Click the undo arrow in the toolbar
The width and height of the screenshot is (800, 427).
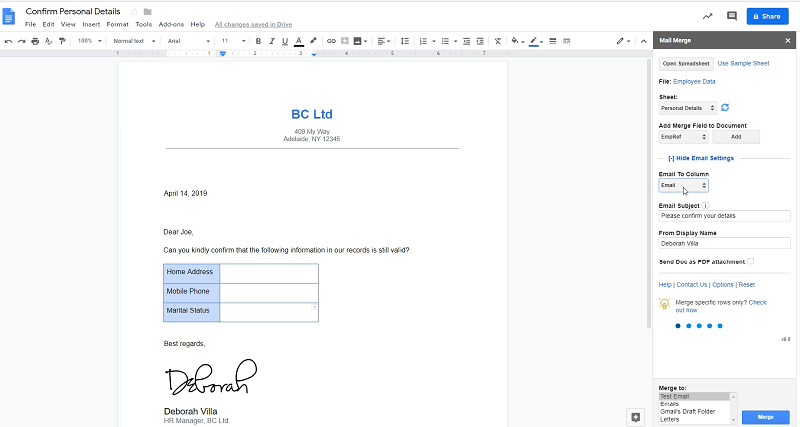(9, 41)
